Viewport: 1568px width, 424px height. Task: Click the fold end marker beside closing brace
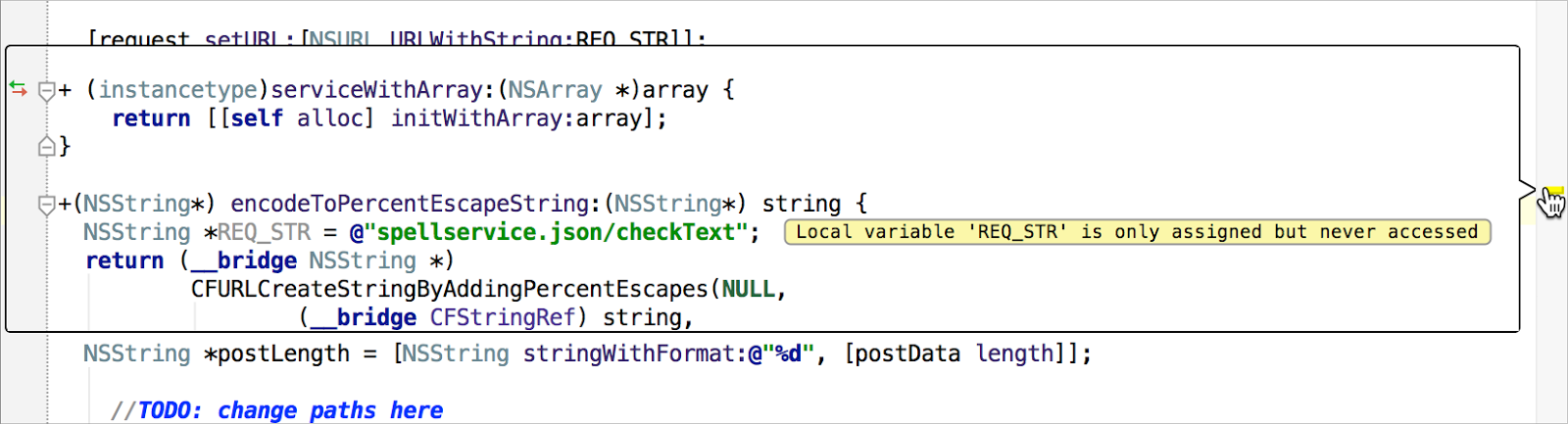[46, 147]
